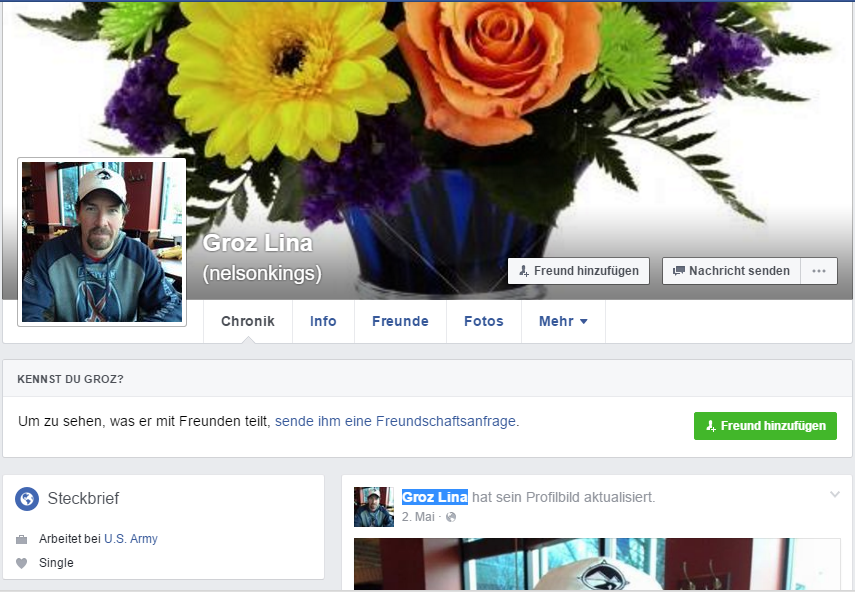Click the 'hat sein Profilbild aktualisiert.' text
This screenshot has height=592, width=855.
click(563, 497)
